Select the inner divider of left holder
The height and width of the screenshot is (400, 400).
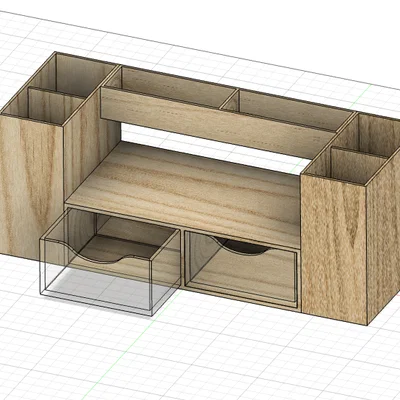(x=55, y=105)
